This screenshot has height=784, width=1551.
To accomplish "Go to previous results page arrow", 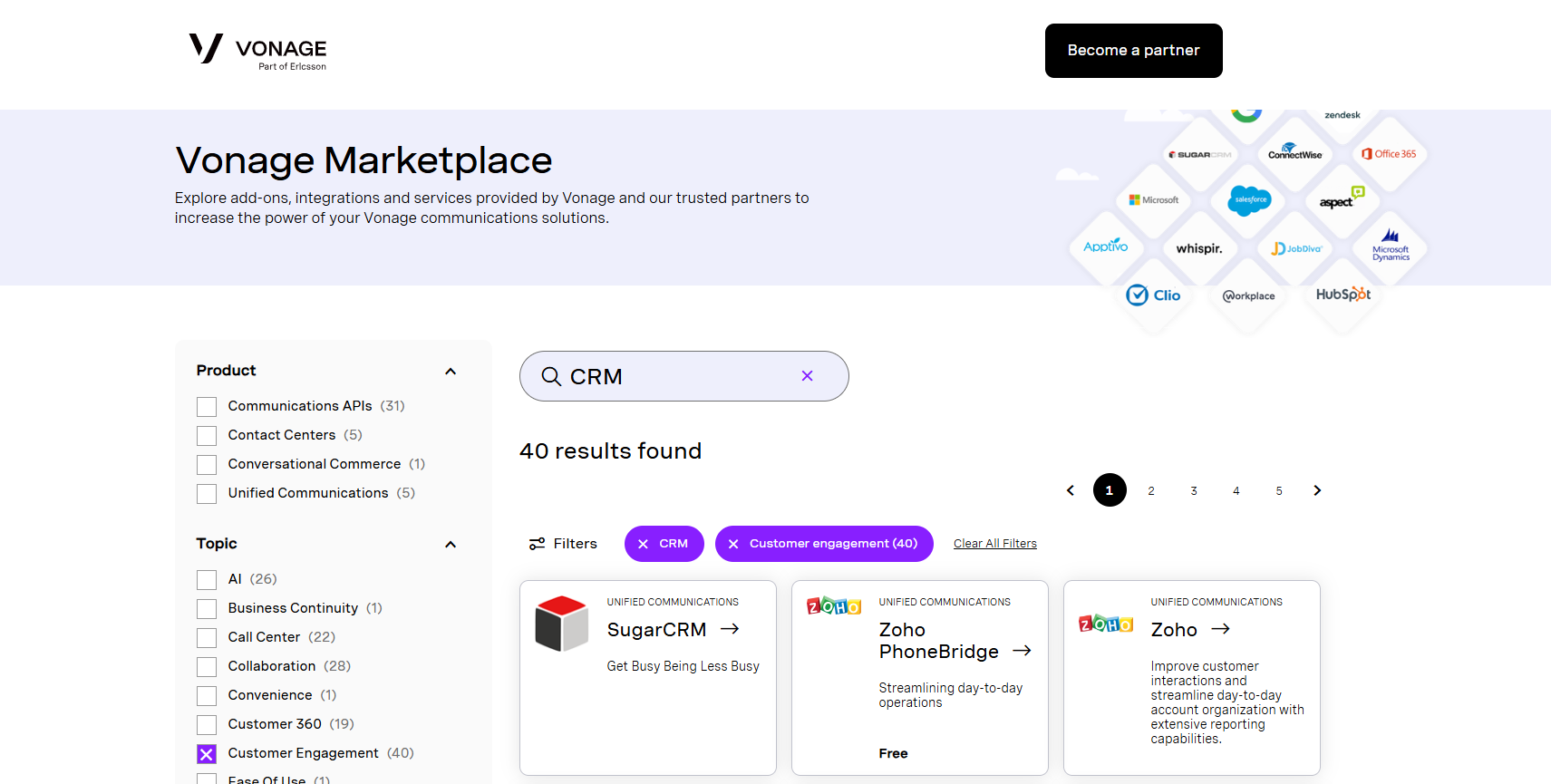I will pos(1071,490).
